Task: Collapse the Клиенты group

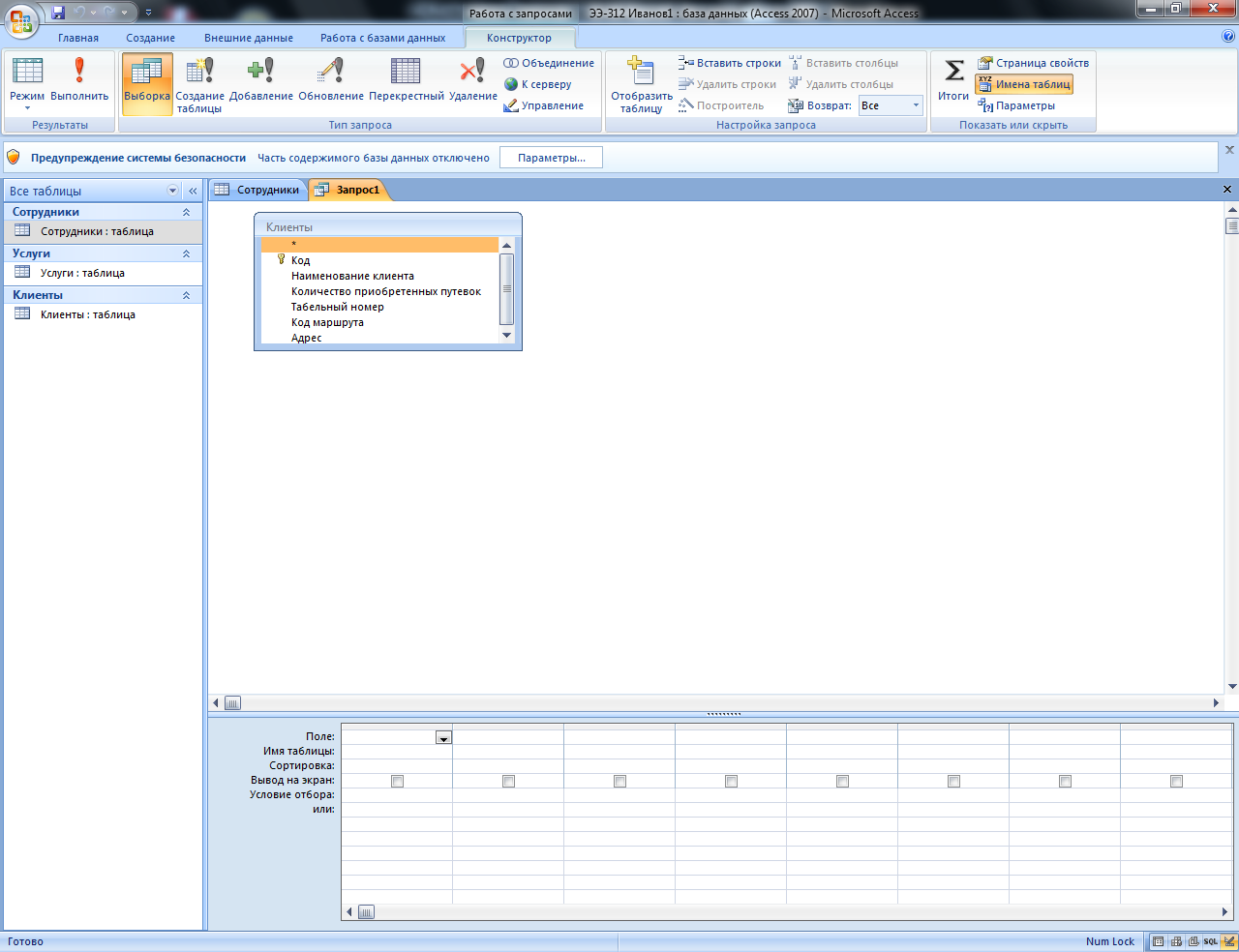Action: coord(186,295)
